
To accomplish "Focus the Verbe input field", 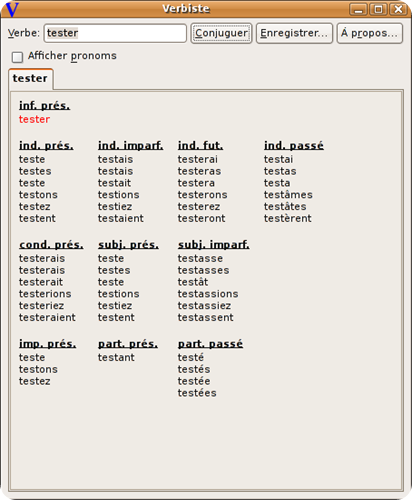I will [115, 33].
